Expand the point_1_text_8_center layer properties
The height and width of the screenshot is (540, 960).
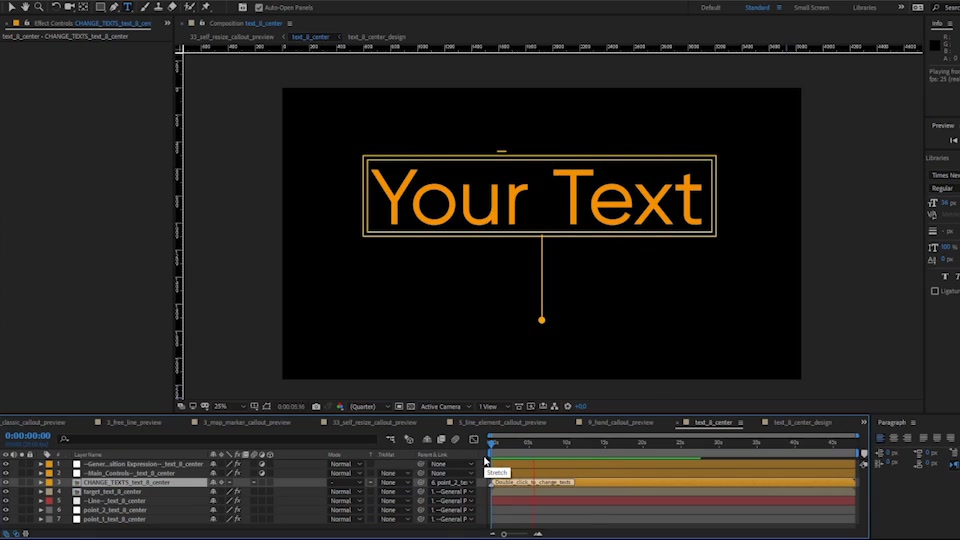(40, 519)
